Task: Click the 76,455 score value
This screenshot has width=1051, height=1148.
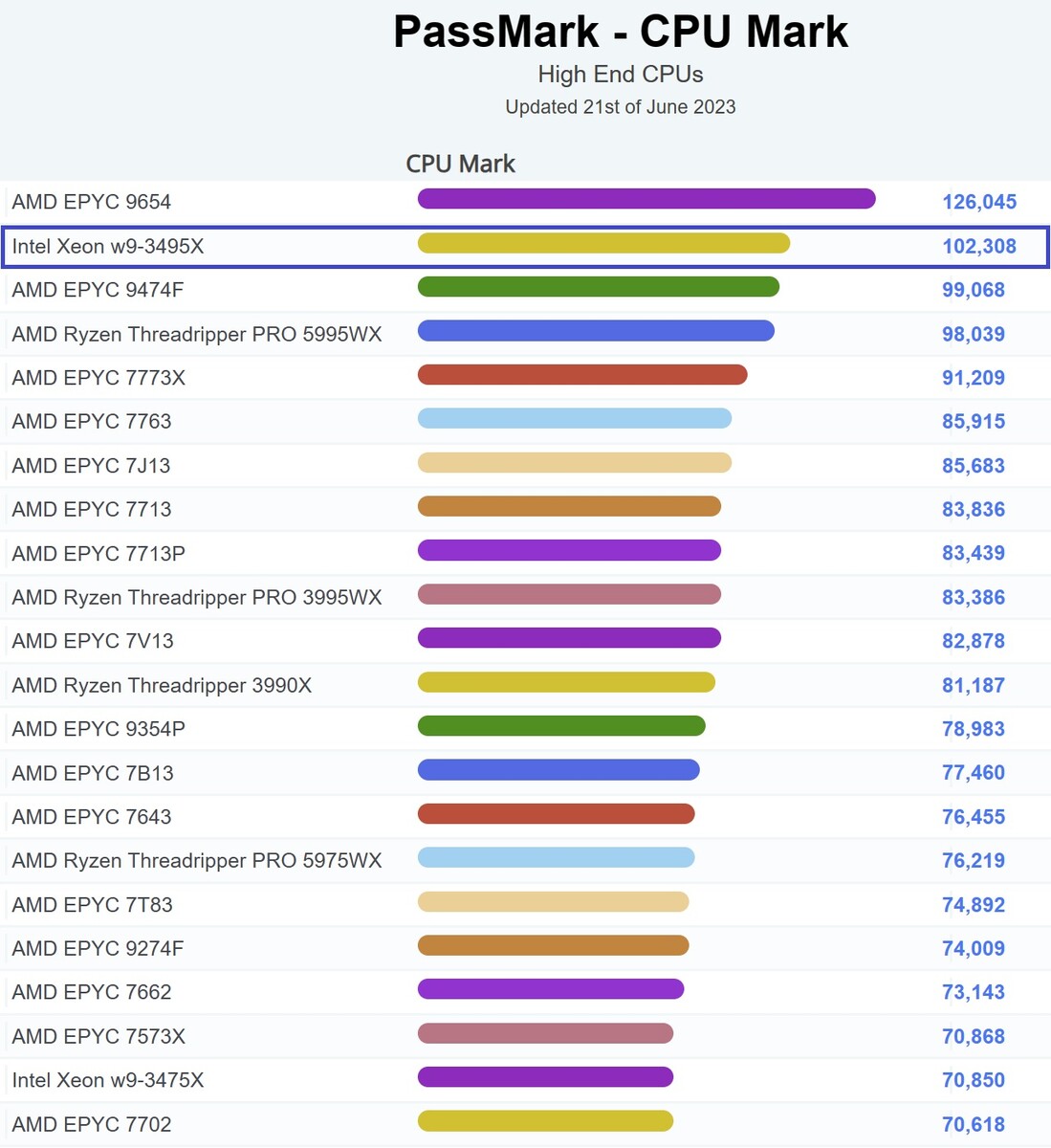Action: click(974, 817)
